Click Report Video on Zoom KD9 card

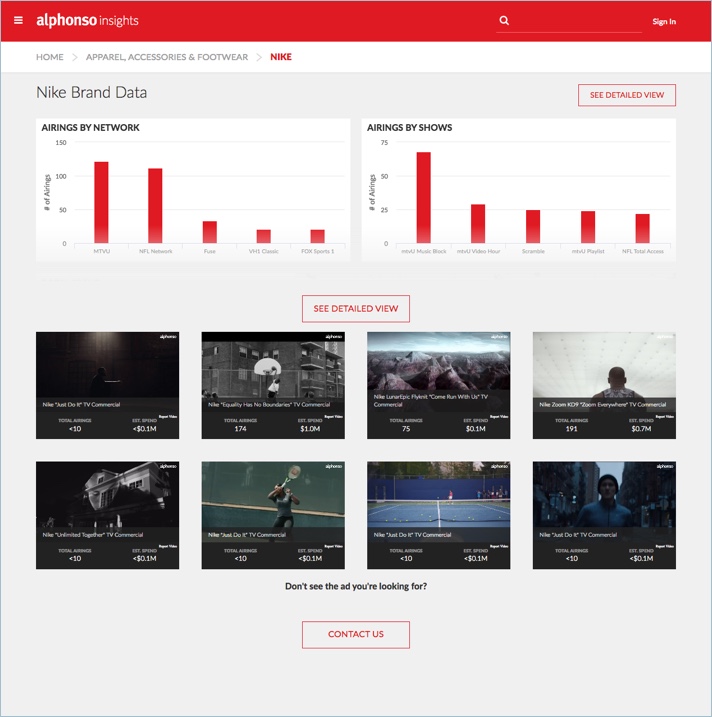tap(664, 417)
